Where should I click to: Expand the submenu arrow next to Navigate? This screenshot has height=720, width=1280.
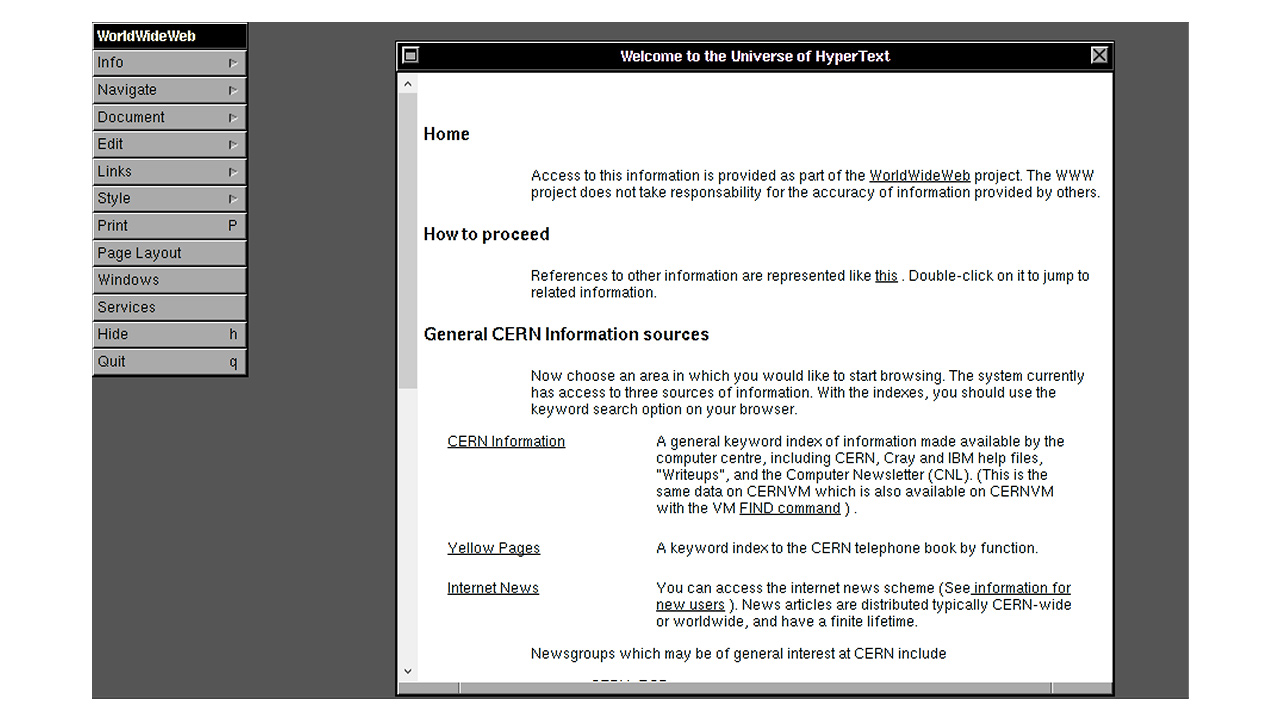[232, 90]
